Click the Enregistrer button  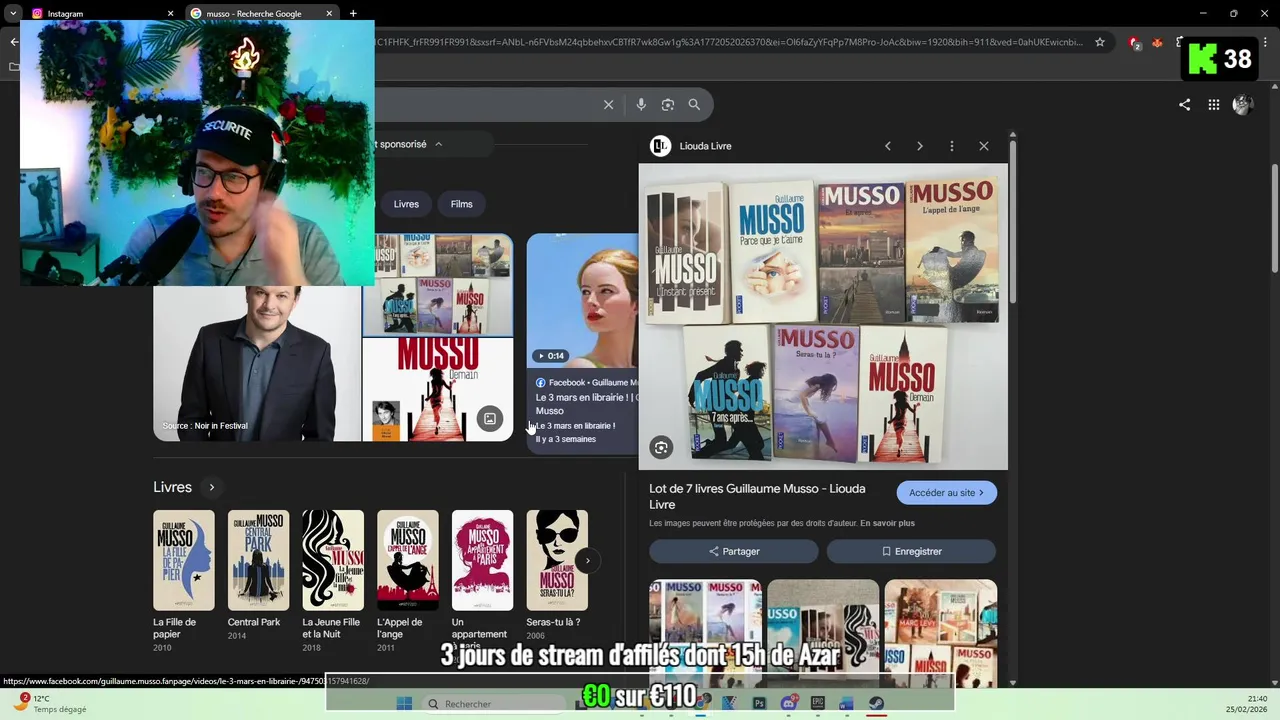[911, 551]
